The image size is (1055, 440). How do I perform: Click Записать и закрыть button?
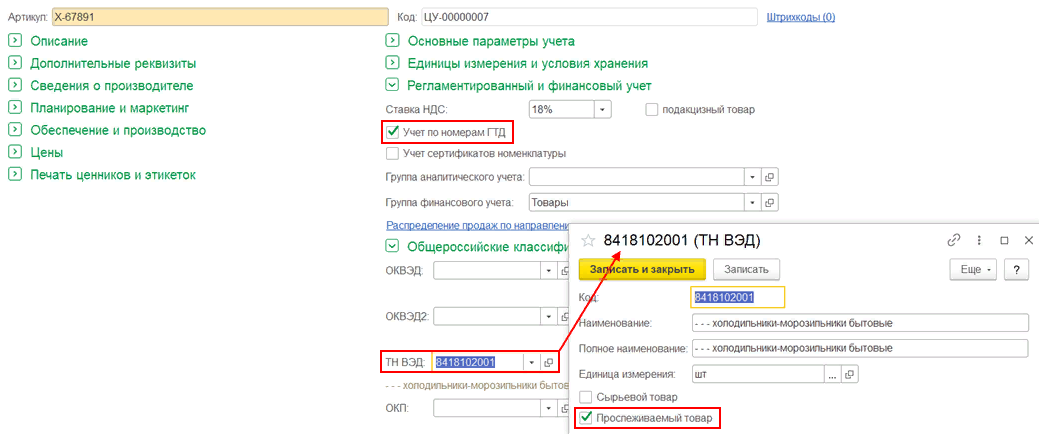(x=642, y=269)
